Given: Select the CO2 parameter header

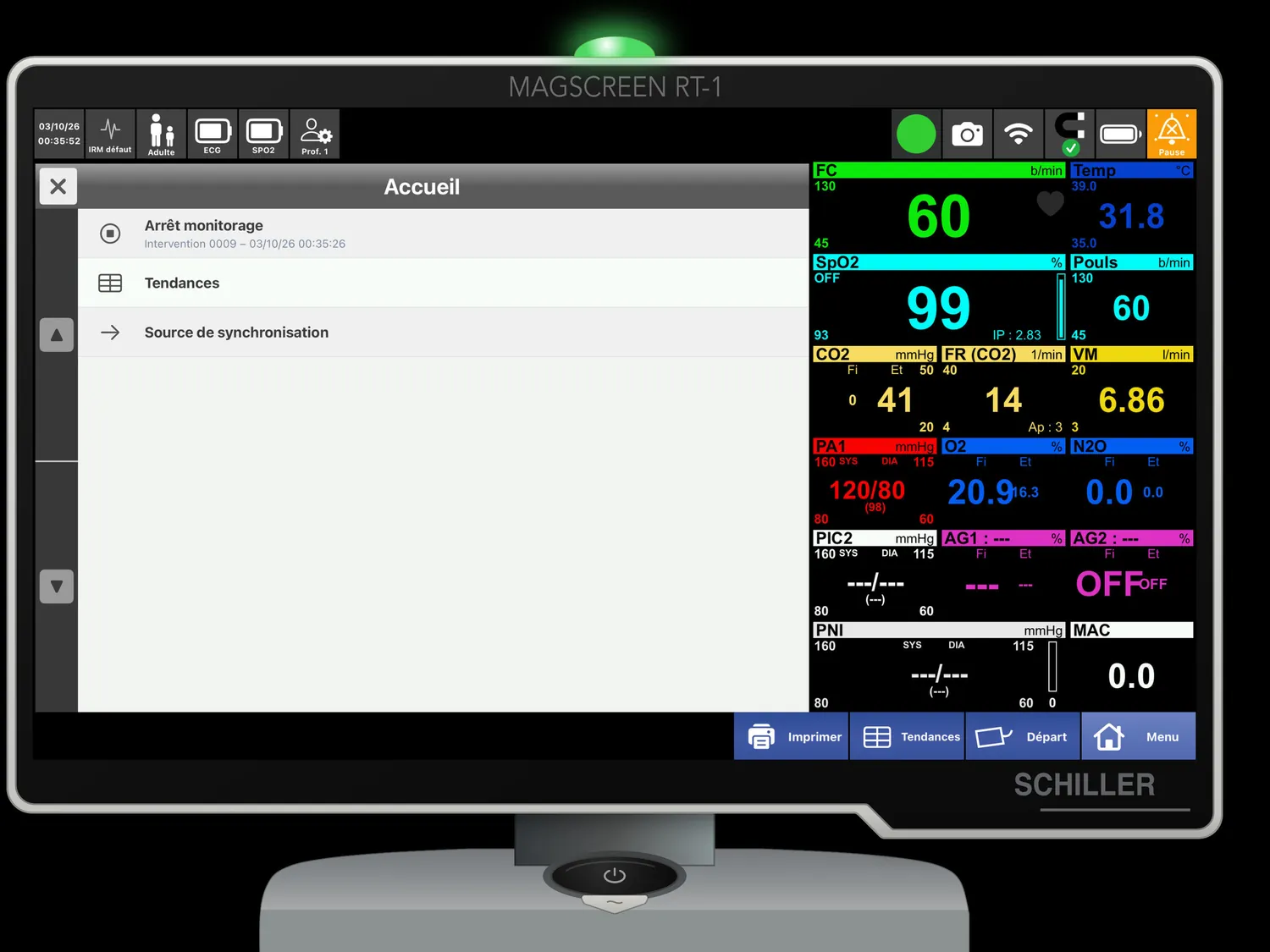Looking at the screenshot, I should (x=875, y=355).
